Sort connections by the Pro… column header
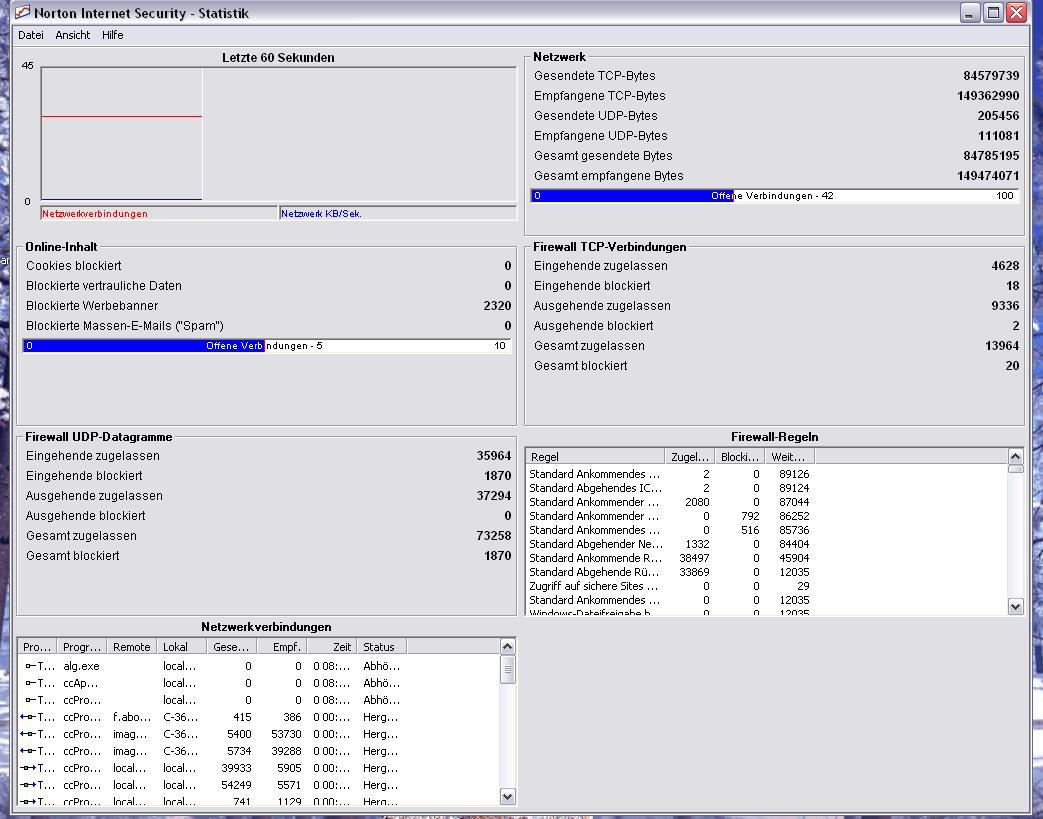This screenshot has height=819, width=1043. pyautogui.click(x=37, y=647)
